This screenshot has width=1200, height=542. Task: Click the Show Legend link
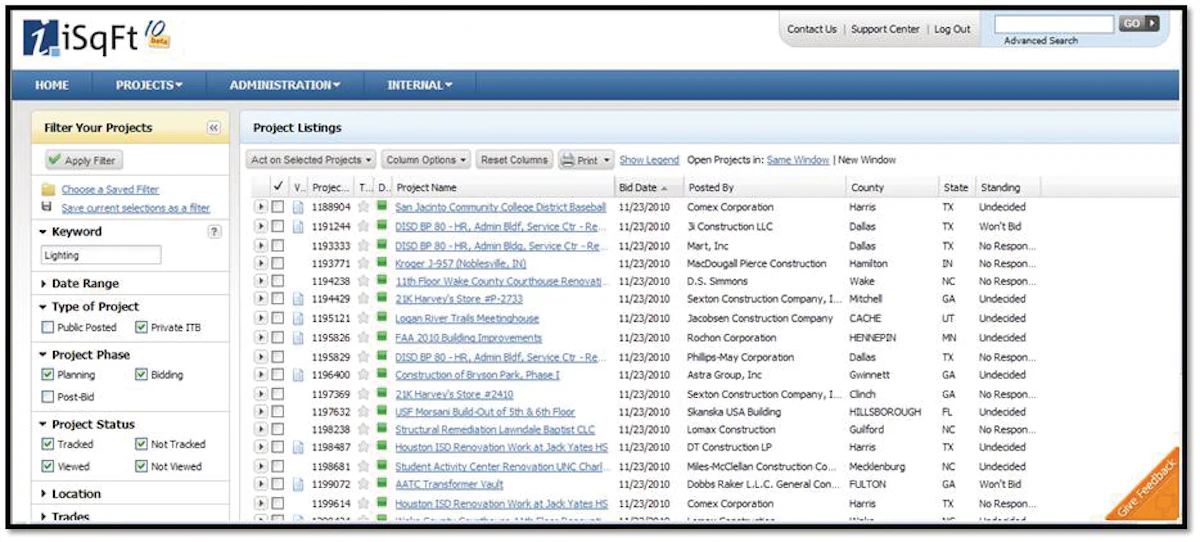(x=649, y=160)
